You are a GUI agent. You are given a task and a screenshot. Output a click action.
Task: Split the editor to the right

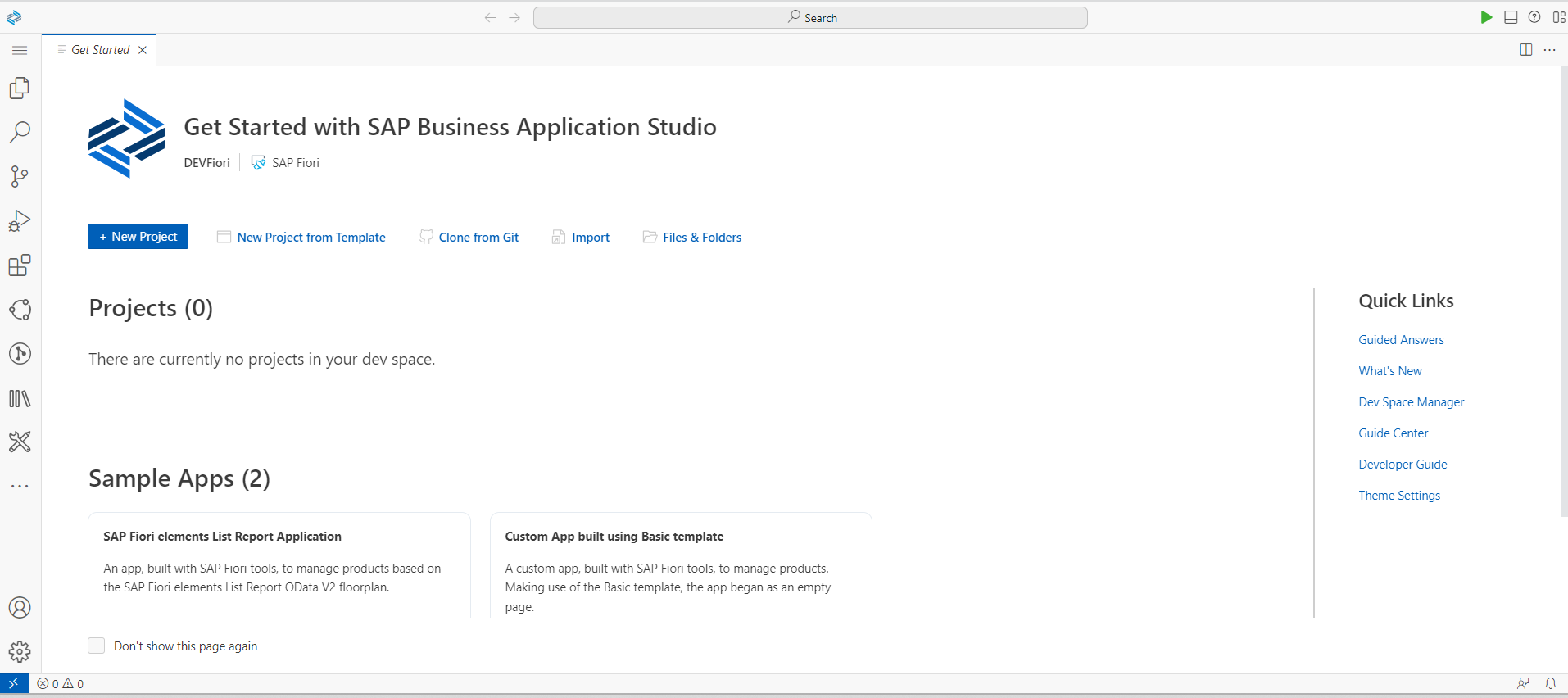point(1525,50)
